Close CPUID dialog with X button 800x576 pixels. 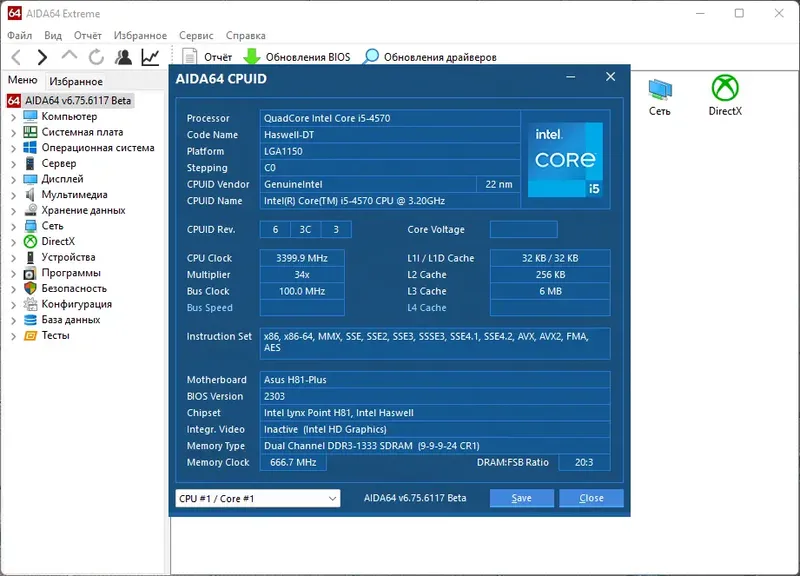[610, 77]
